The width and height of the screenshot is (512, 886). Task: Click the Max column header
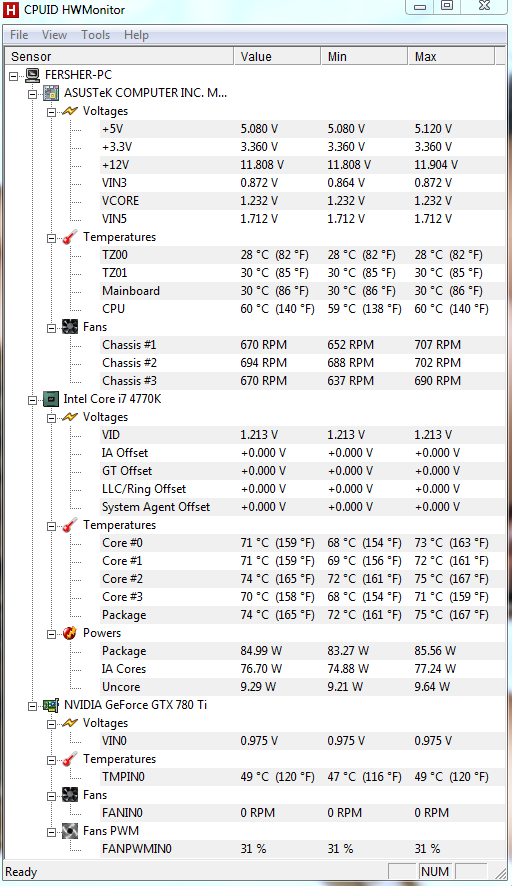[x=451, y=57]
